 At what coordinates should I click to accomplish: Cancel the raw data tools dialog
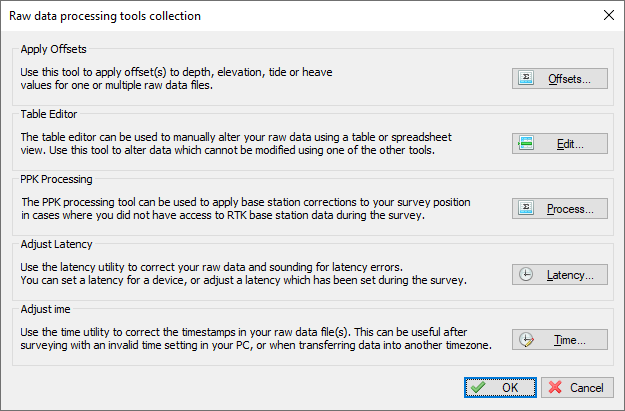(577, 387)
